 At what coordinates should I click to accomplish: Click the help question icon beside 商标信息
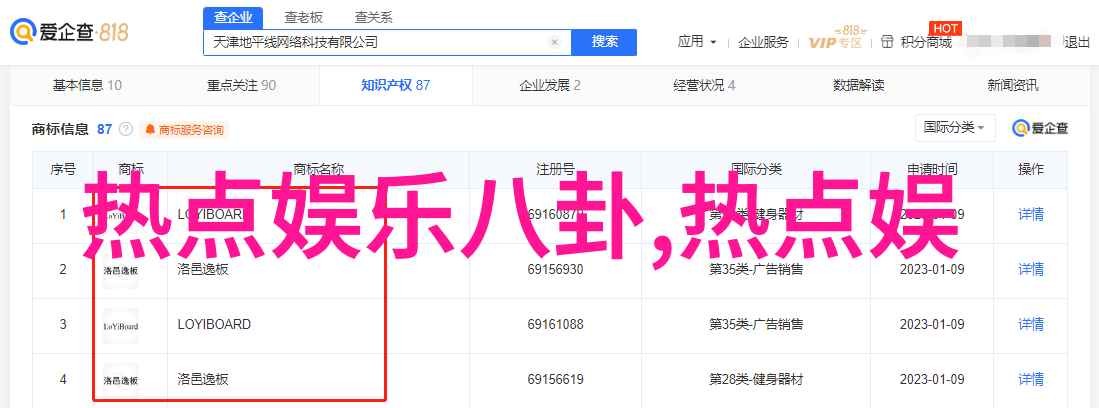coord(126,129)
